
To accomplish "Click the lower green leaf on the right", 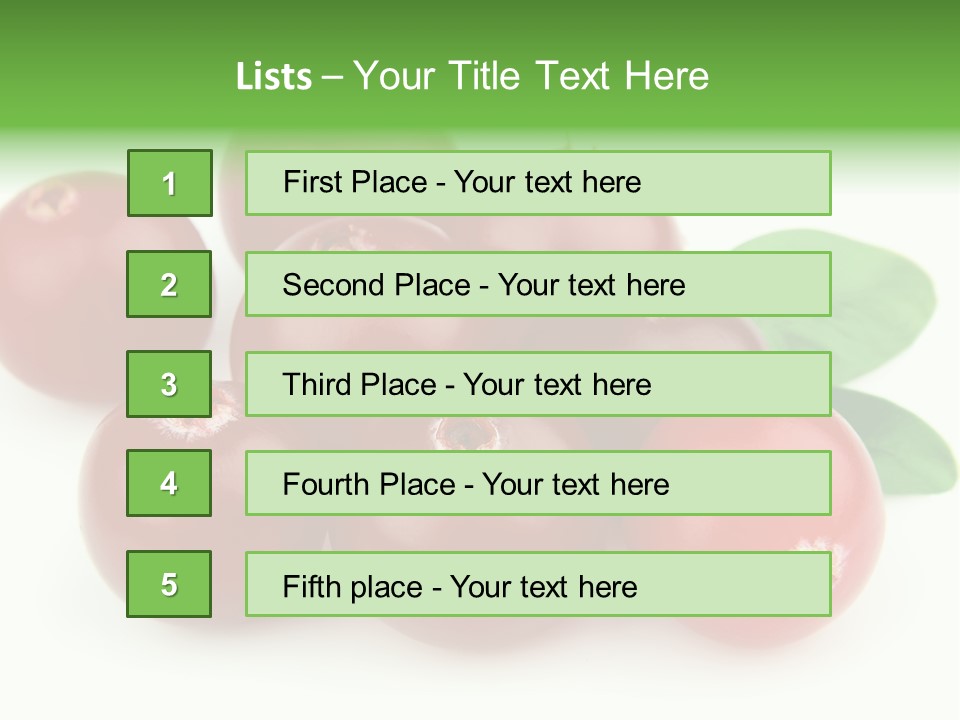I will pos(900,440).
